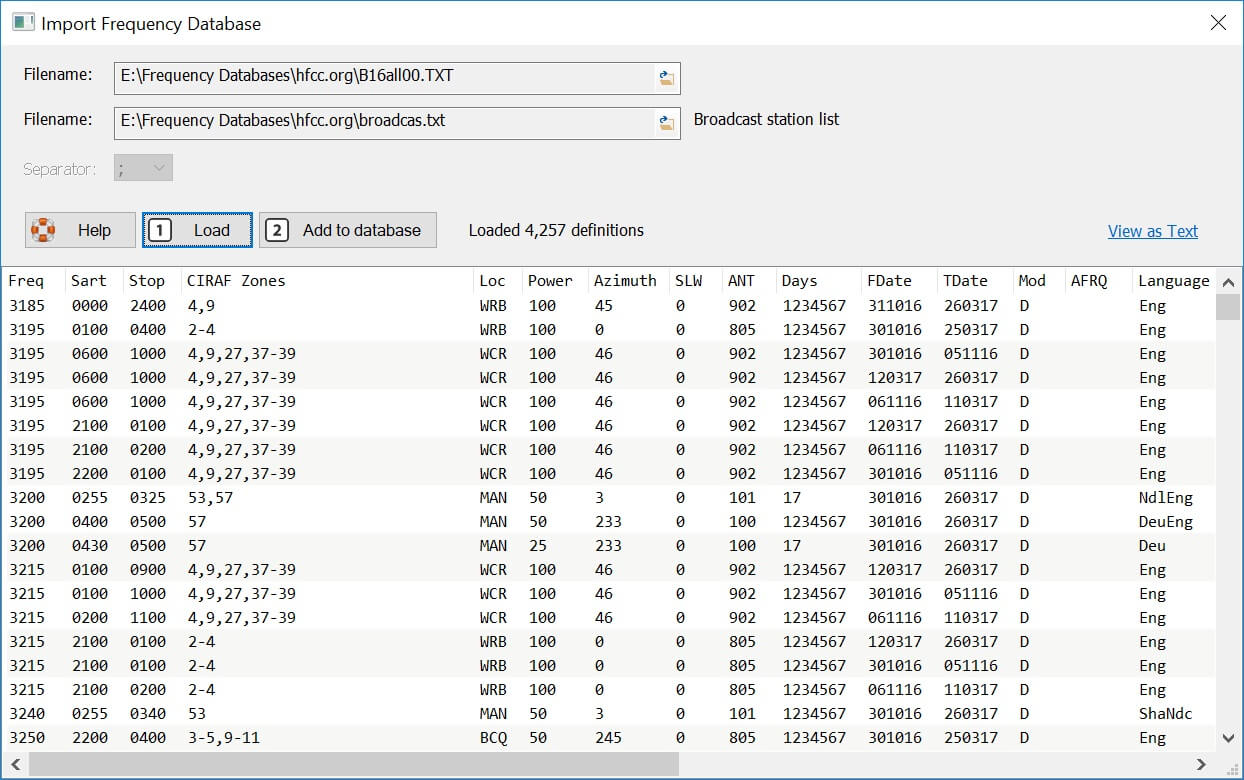Click inside the B16all00.TXT filename field
1244x780 pixels.
tap(380, 78)
